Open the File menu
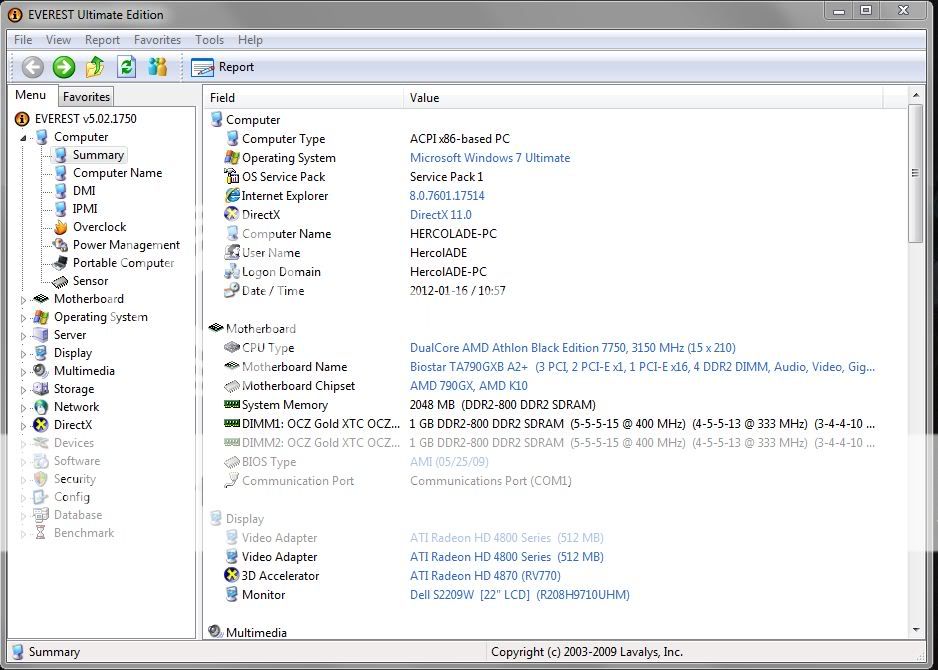 click(x=23, y=40)
